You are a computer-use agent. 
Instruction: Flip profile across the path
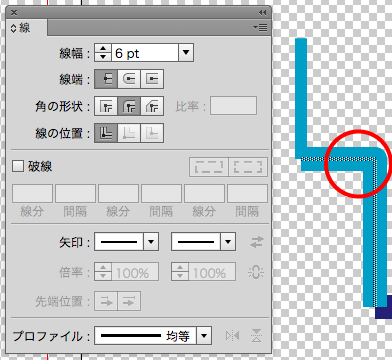[x=256, y=335]
